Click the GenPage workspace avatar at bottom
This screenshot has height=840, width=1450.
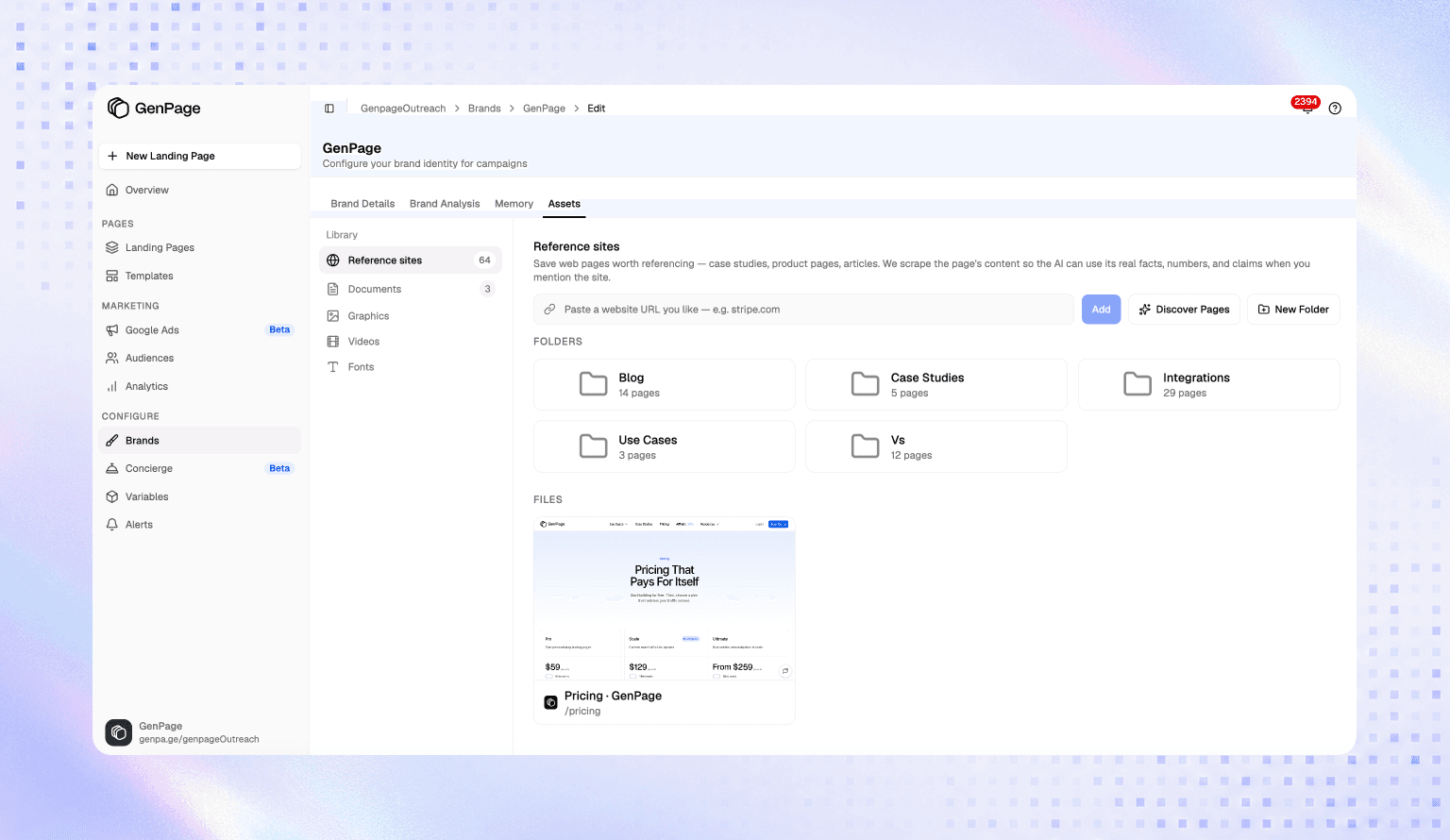119,732
